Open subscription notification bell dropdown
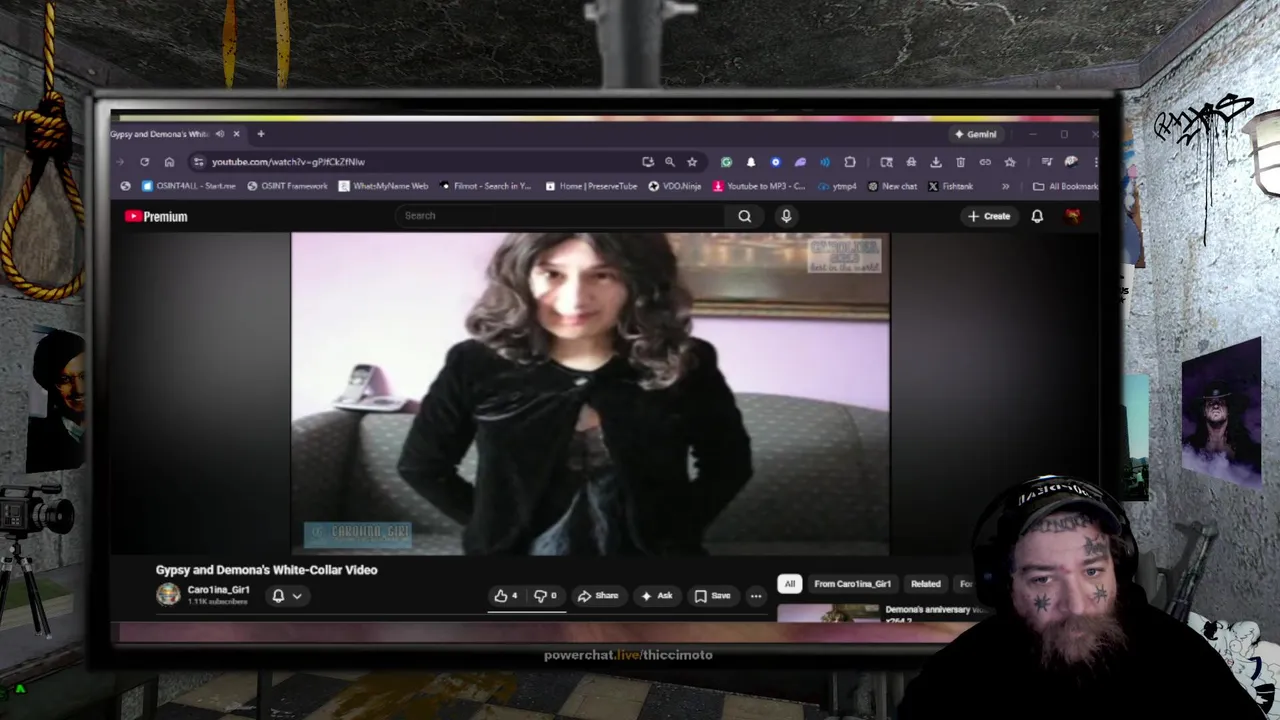Image resolution: width=1280 pixels, height=720 pixels. [x=287, y=596]
